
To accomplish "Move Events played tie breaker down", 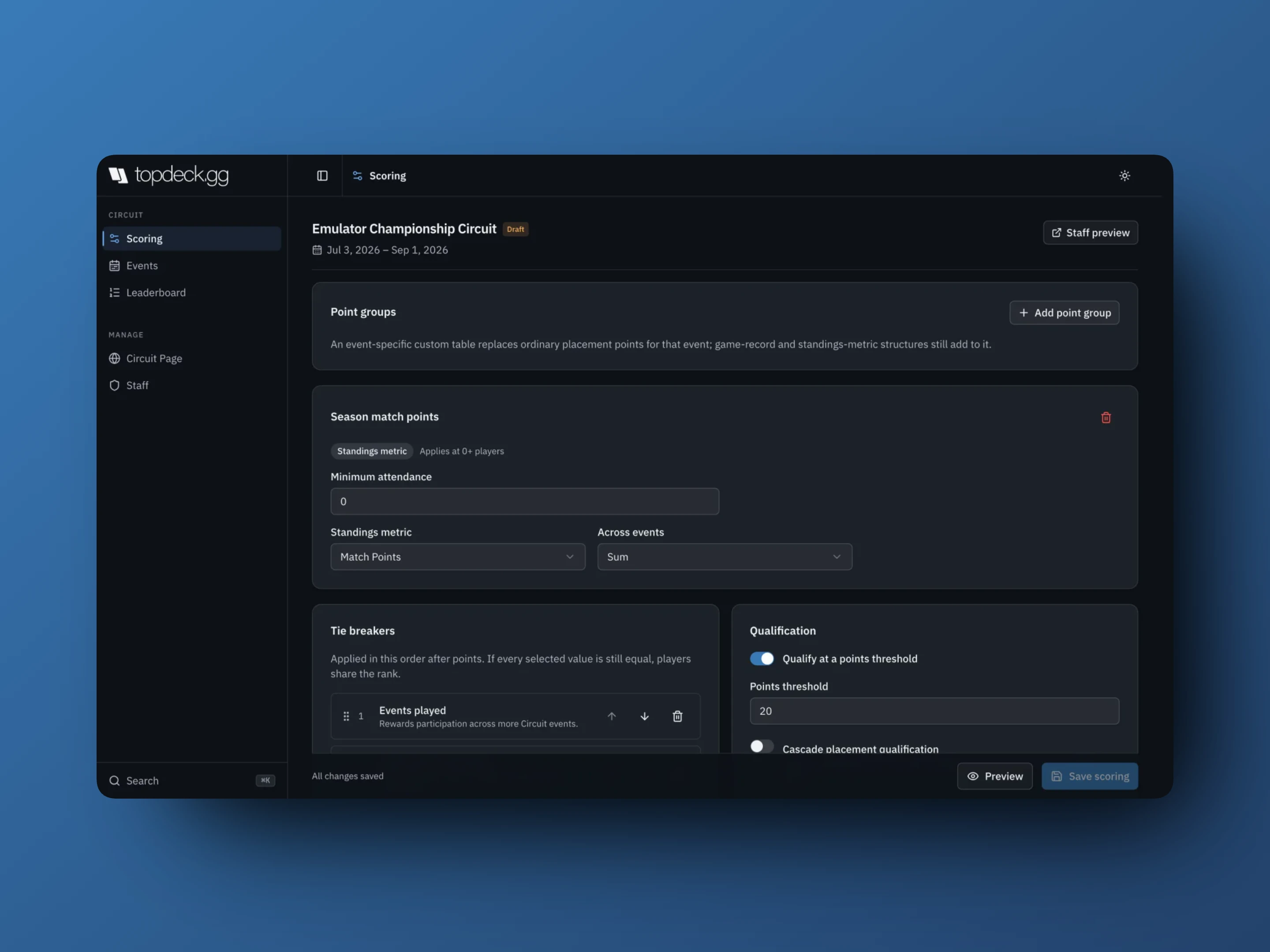I will [x=645, y=716].
